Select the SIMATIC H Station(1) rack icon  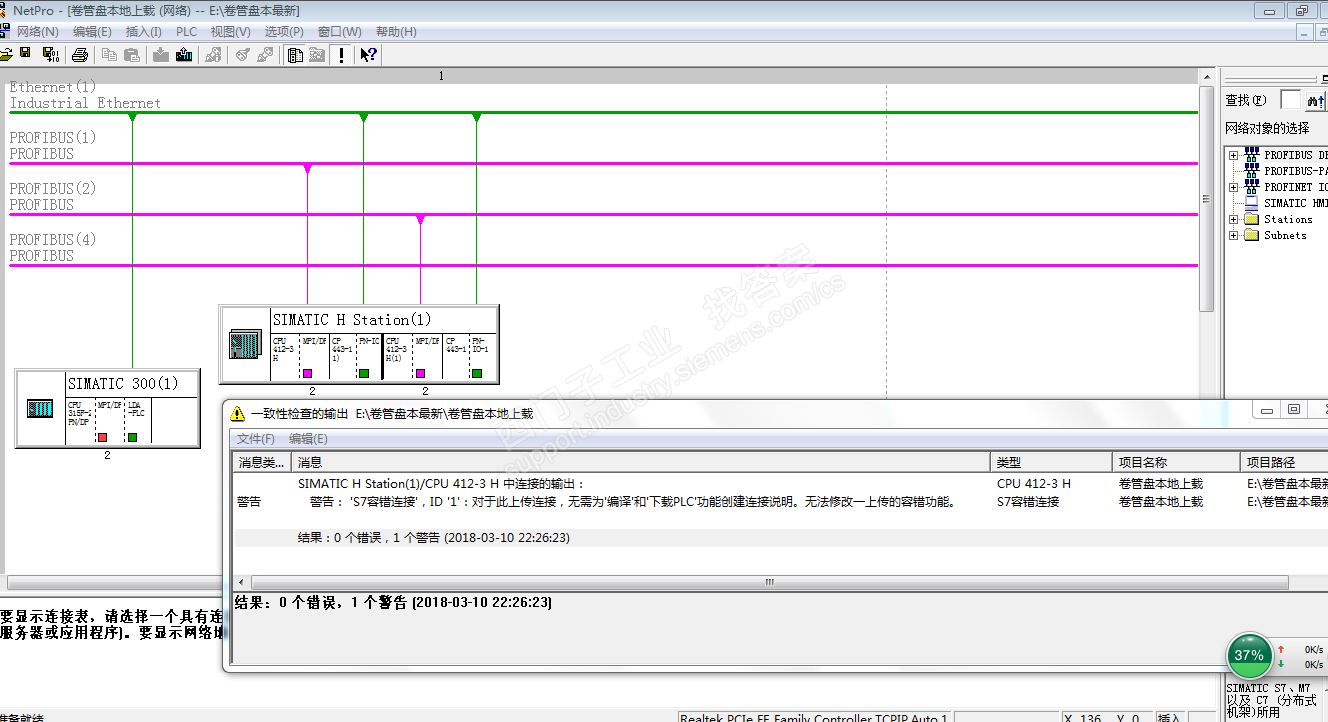pos(244,344)
